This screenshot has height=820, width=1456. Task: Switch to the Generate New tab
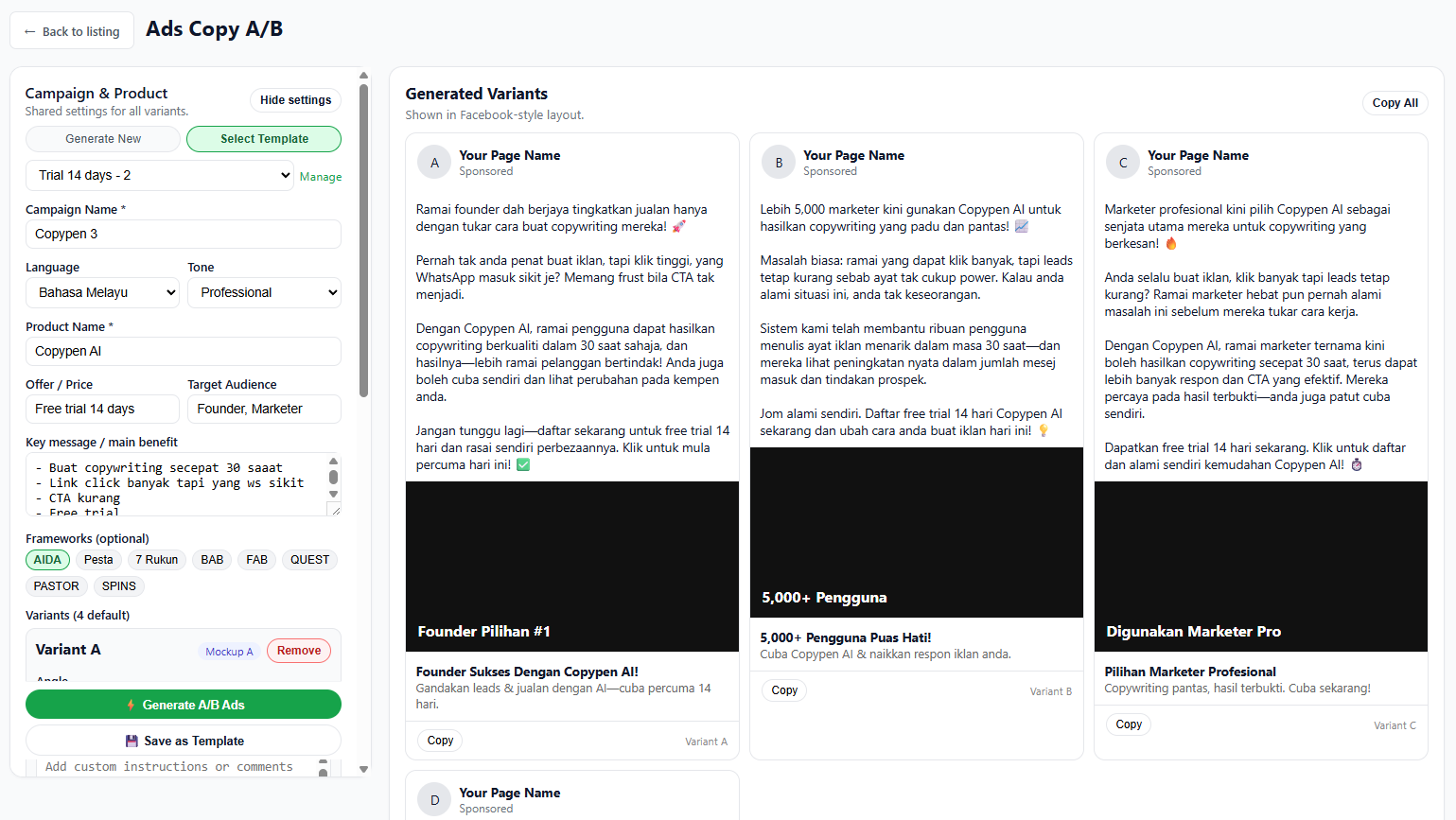[x=103, y=139]
